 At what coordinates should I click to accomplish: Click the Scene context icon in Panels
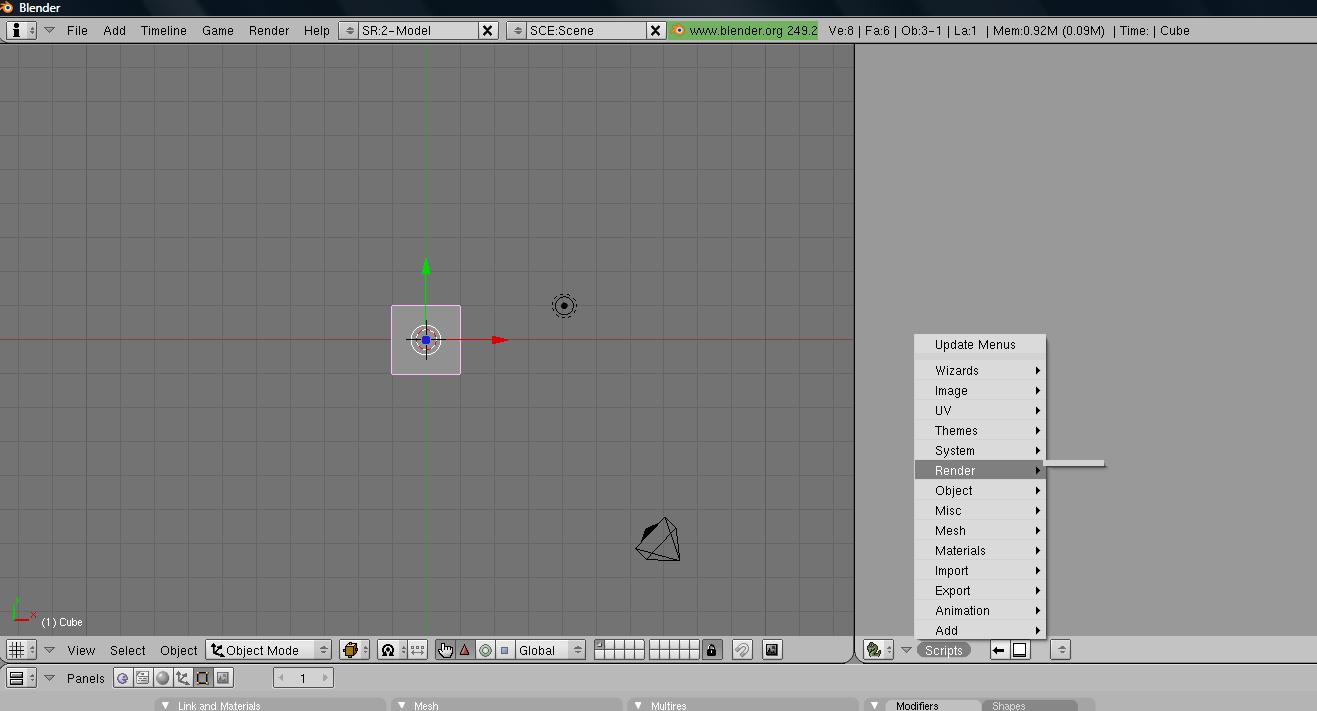[x=223, y=678]
